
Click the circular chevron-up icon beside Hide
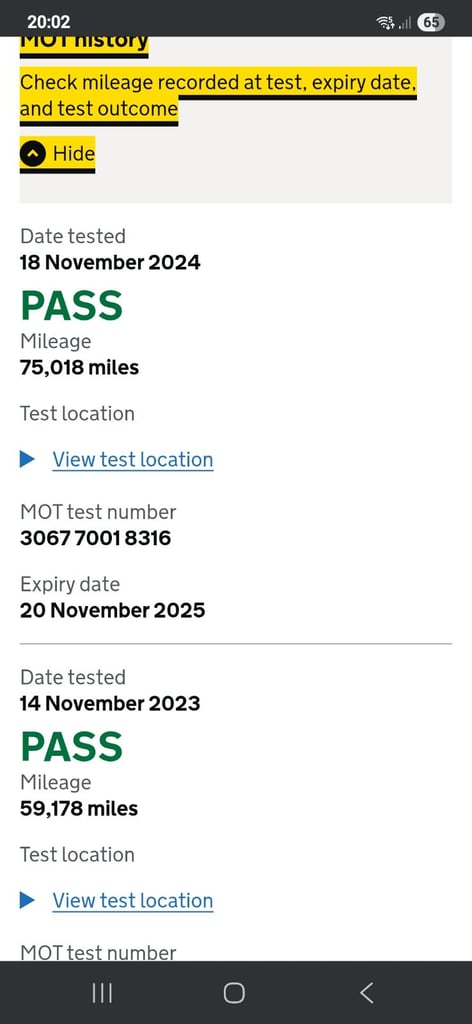33,154
